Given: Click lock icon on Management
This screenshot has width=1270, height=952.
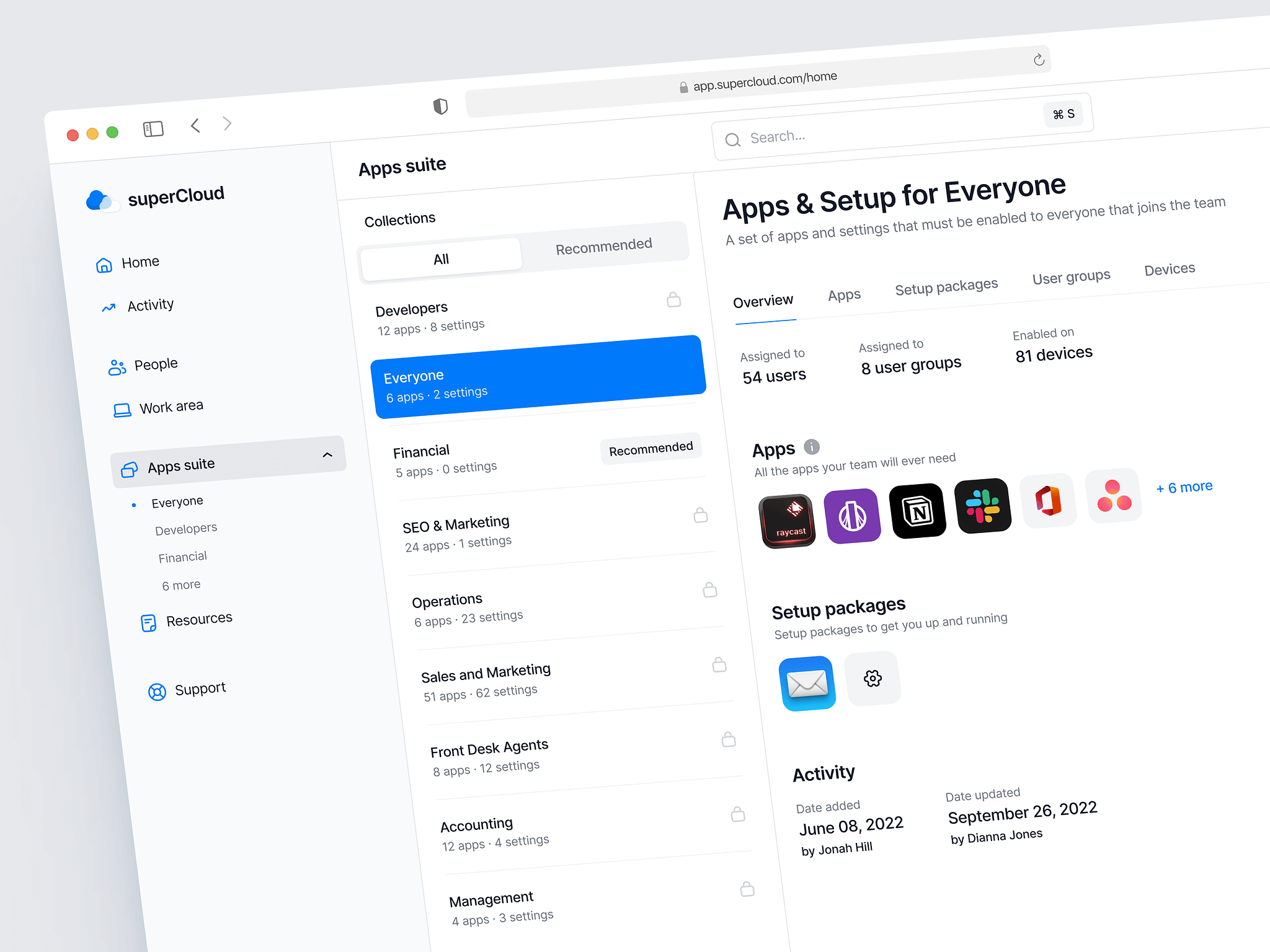Looking at the screenshot, I should coord(747,889).
